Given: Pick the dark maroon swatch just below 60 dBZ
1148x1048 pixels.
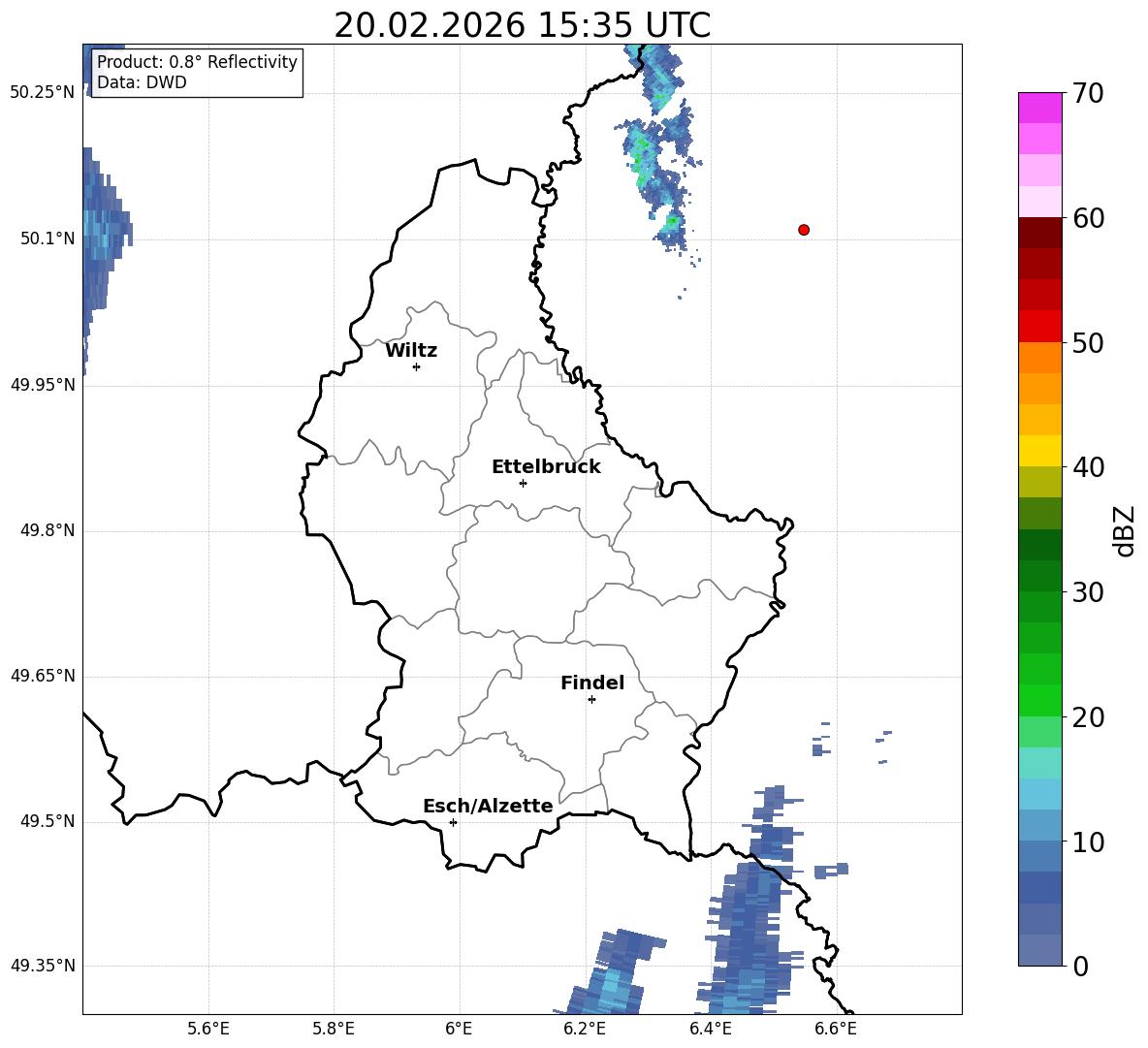Looking at the screenshot, I should (1040, 233).
